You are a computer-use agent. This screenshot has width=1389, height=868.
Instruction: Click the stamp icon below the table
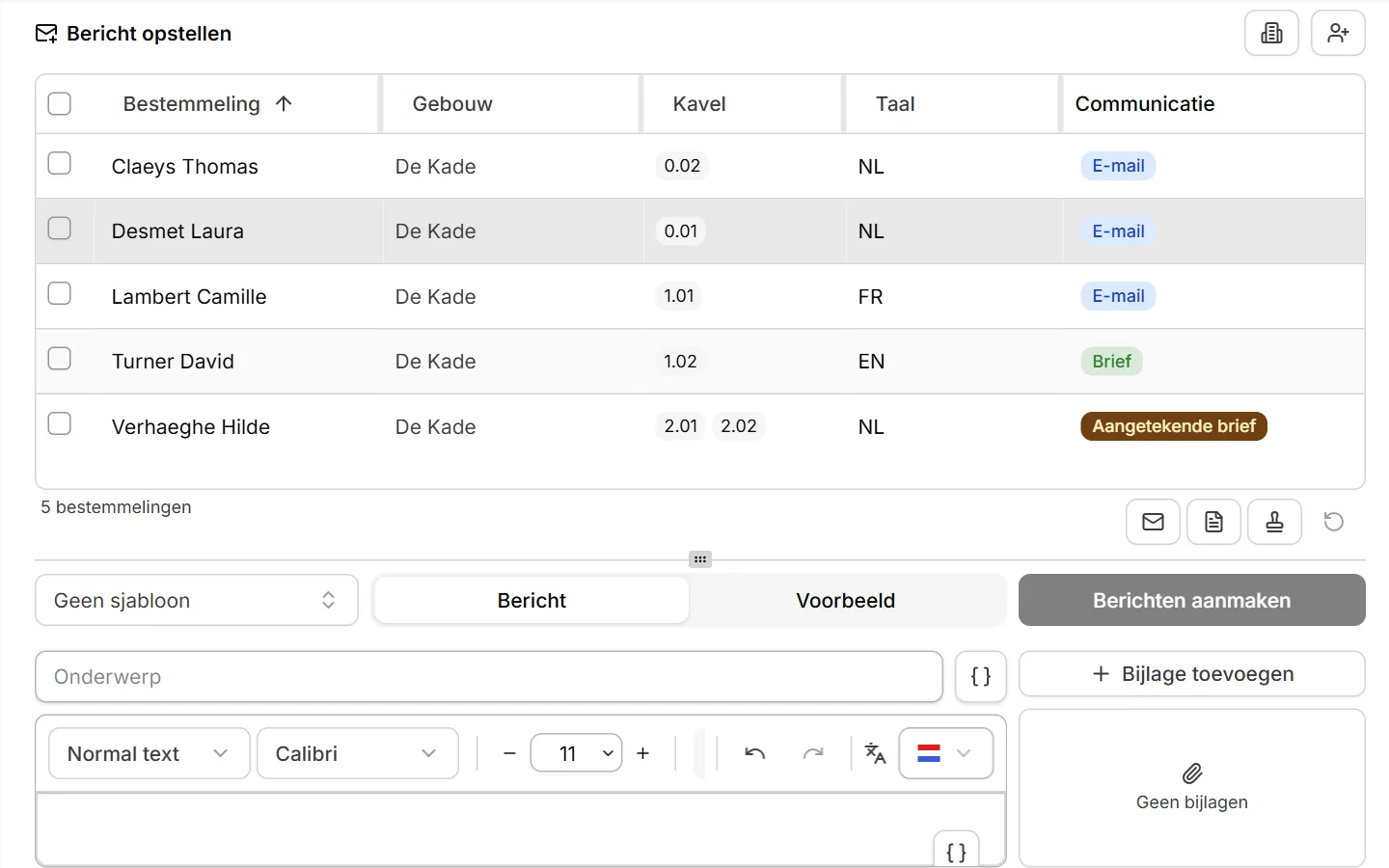click(x=1274, y=522)
